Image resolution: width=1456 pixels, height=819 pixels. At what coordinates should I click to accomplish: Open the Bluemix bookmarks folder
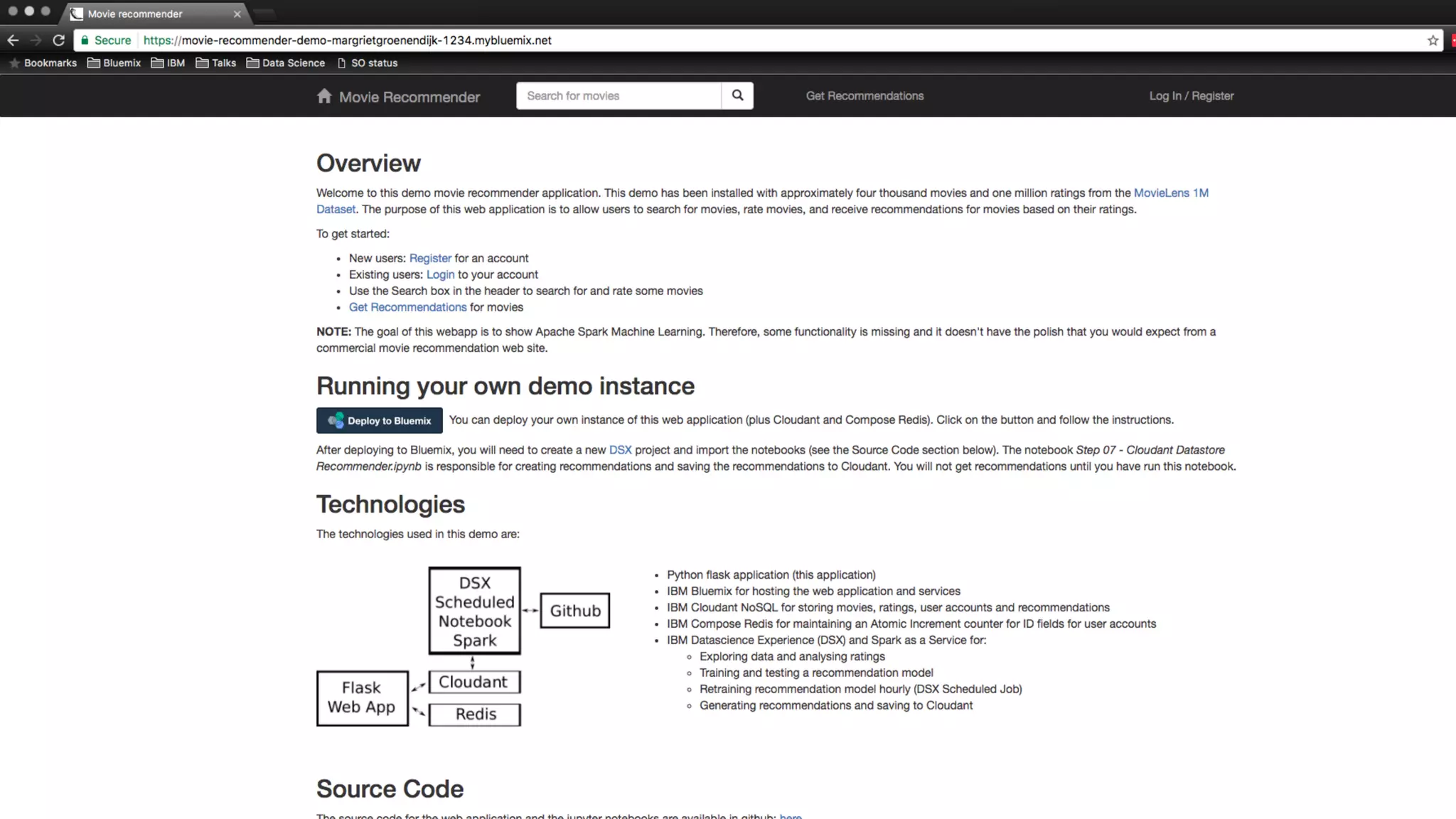coord(114,63)
